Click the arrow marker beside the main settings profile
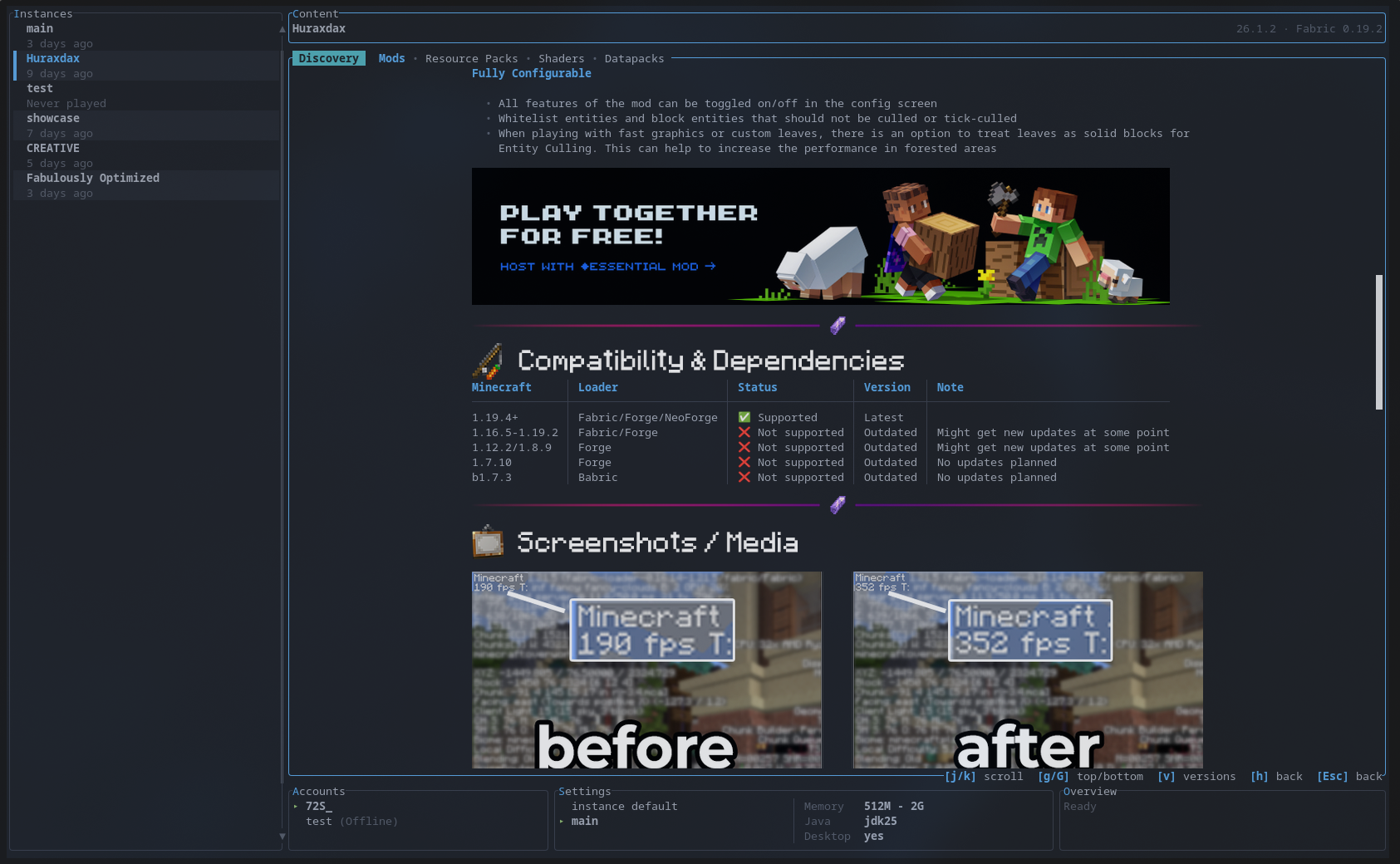Screen dimensions: 1400x864 (x=562, y=821)
